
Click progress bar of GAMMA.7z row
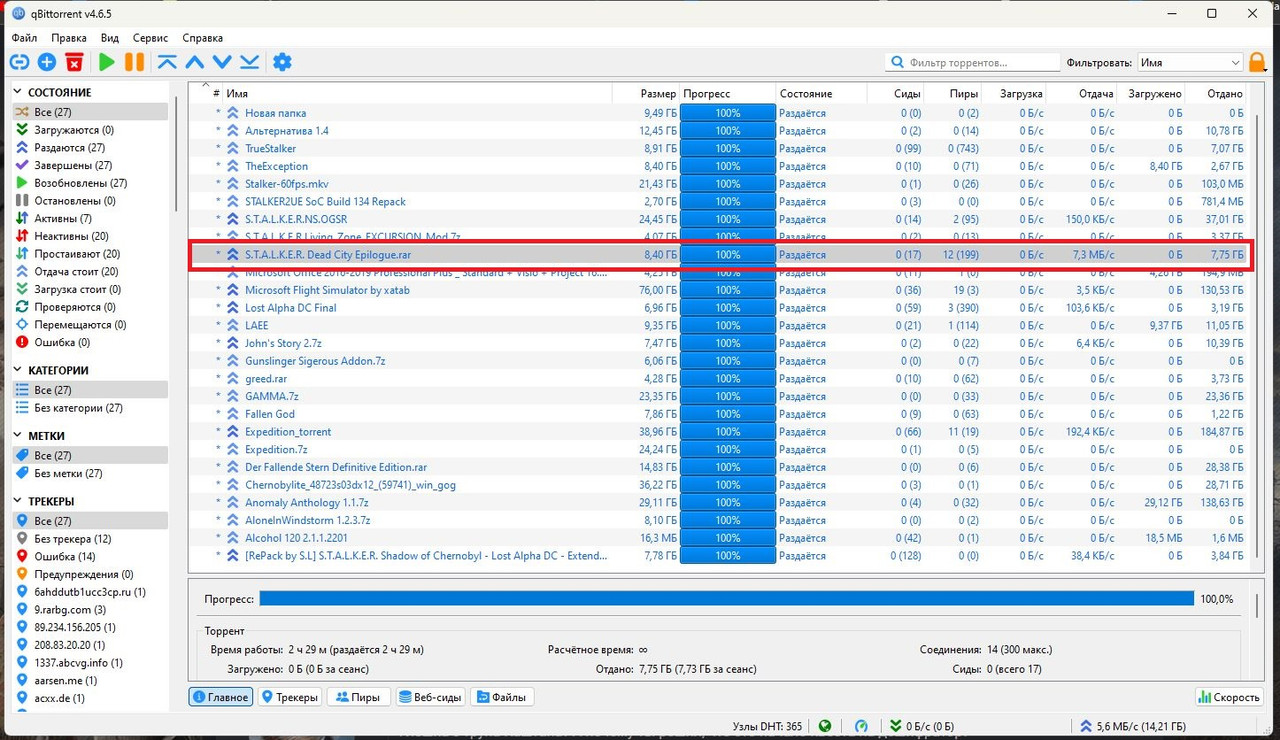[x=728, y=396]
